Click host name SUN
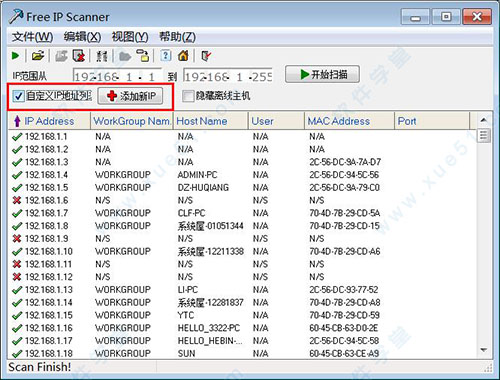This screenshot has height=380, width=500. tap(186, 353)
